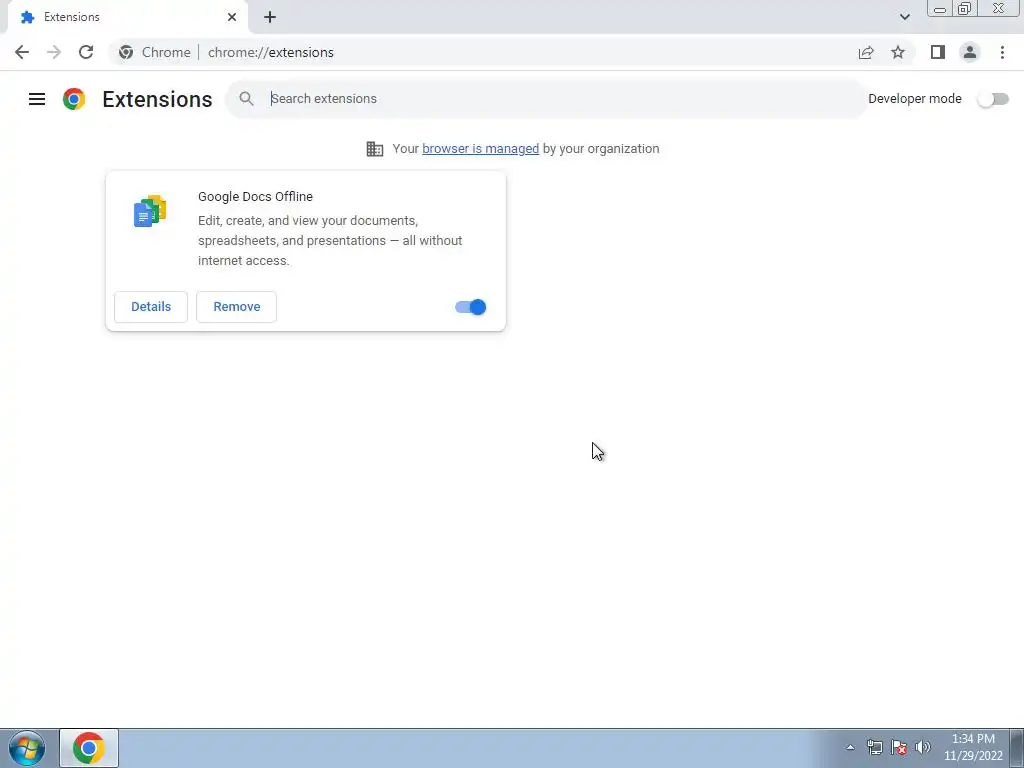Click the Google Docs Offline extension icon
Image resolution: width=1024 pixels, height=768 pixels.
[x=150, y=211]
